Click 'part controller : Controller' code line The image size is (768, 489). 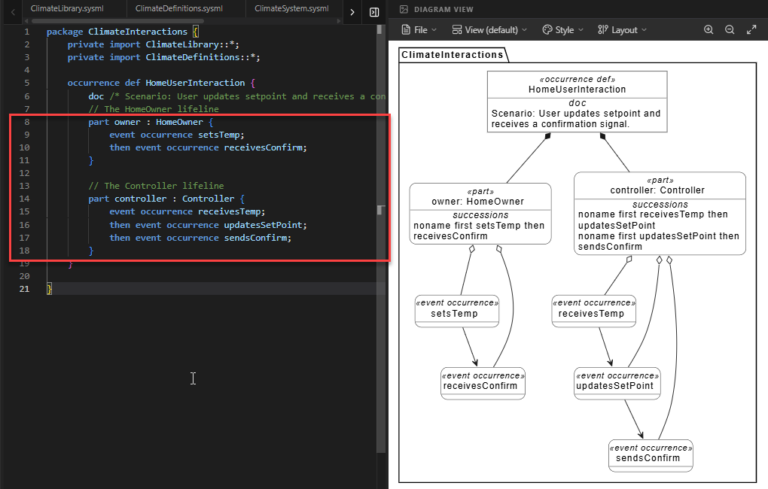coord(167,198)
